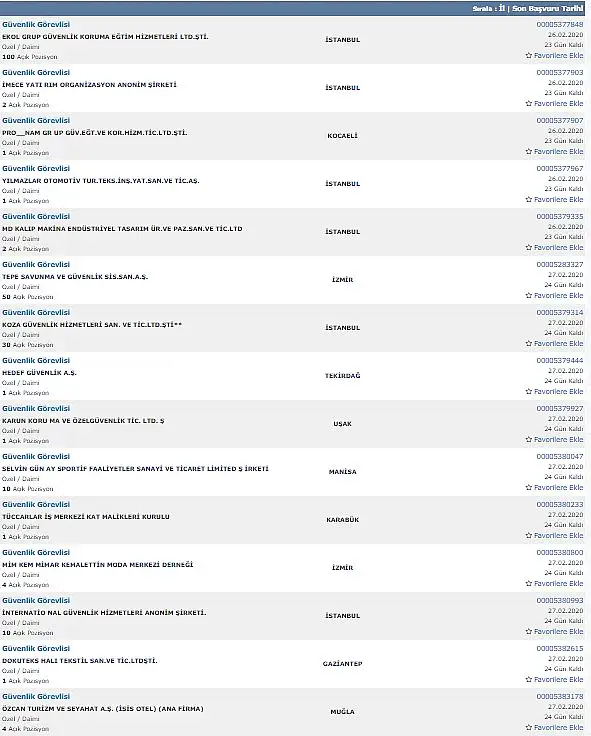Sort by Son Başvuru Tarihi

547,8
